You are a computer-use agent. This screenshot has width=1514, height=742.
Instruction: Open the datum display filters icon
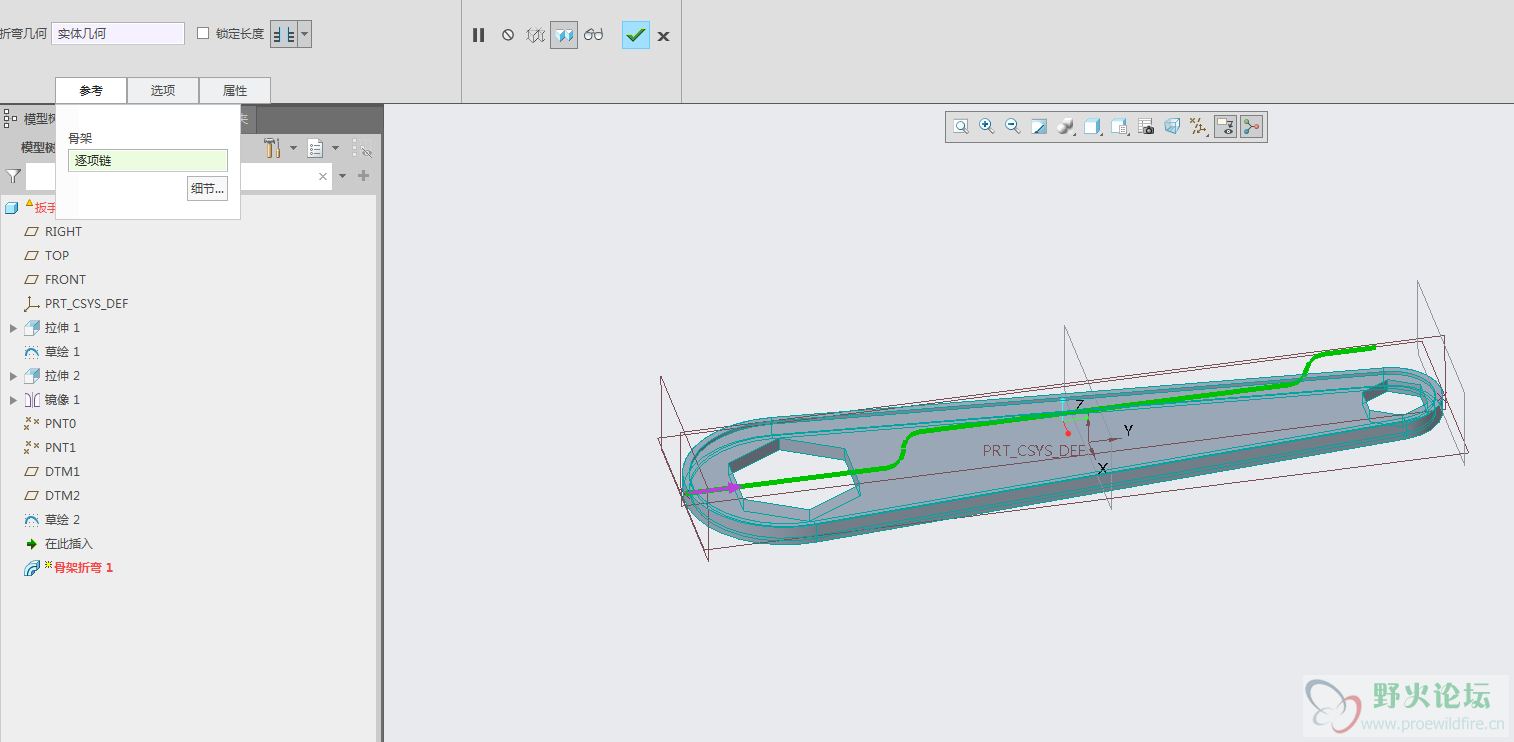tap(1198, 127)
